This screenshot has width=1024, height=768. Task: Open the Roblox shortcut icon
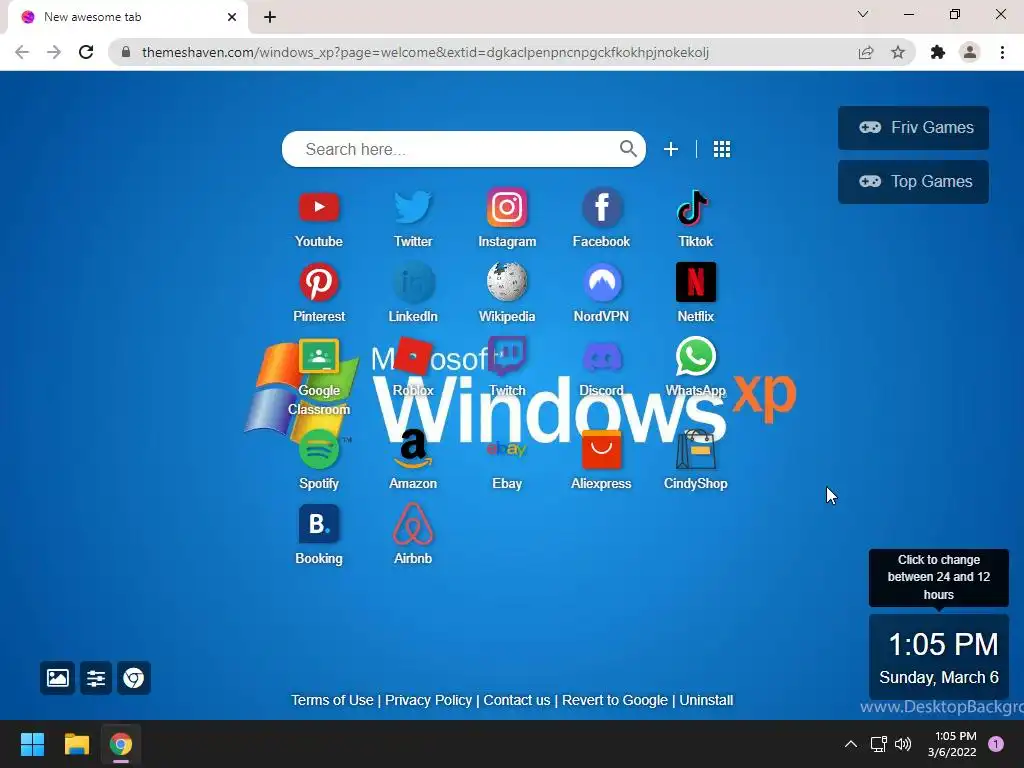coord(413,357)
